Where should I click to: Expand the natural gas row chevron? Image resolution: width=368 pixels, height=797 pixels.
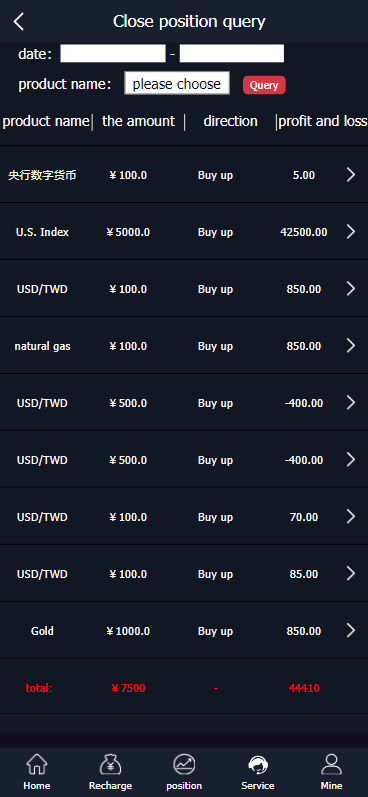tap(351, 346)
